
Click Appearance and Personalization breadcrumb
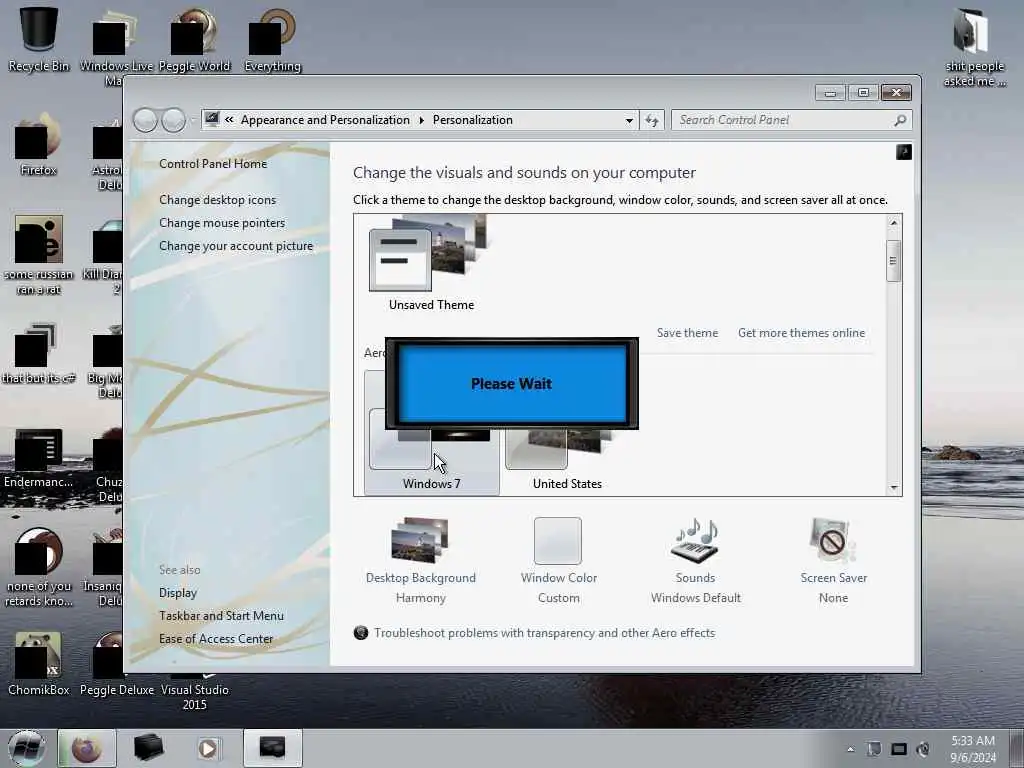tap(325, 120)
